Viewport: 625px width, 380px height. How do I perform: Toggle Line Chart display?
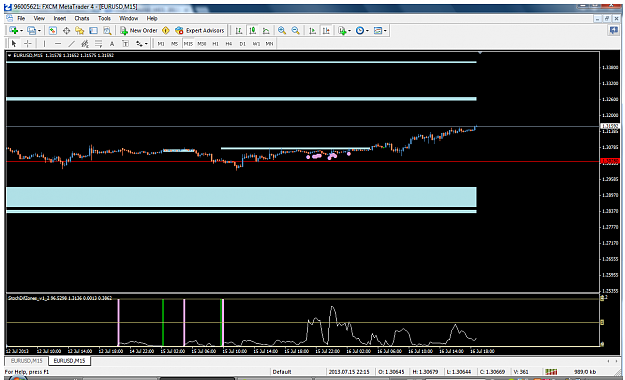click(266, 31)
